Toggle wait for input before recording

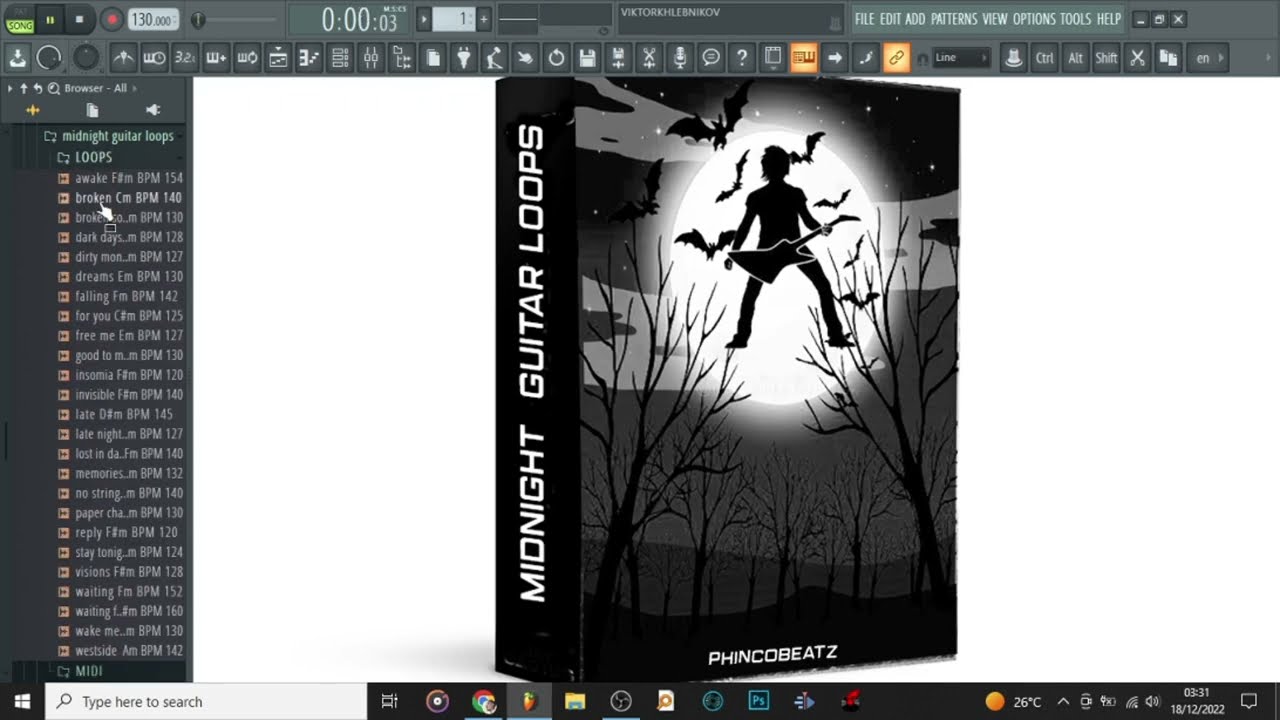(x=154, y=58)
